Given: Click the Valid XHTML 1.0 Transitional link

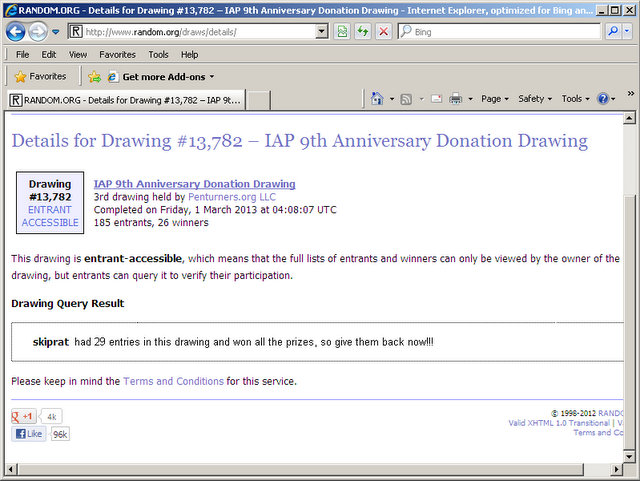Looking at the screenshot, I should pos(559,423).
